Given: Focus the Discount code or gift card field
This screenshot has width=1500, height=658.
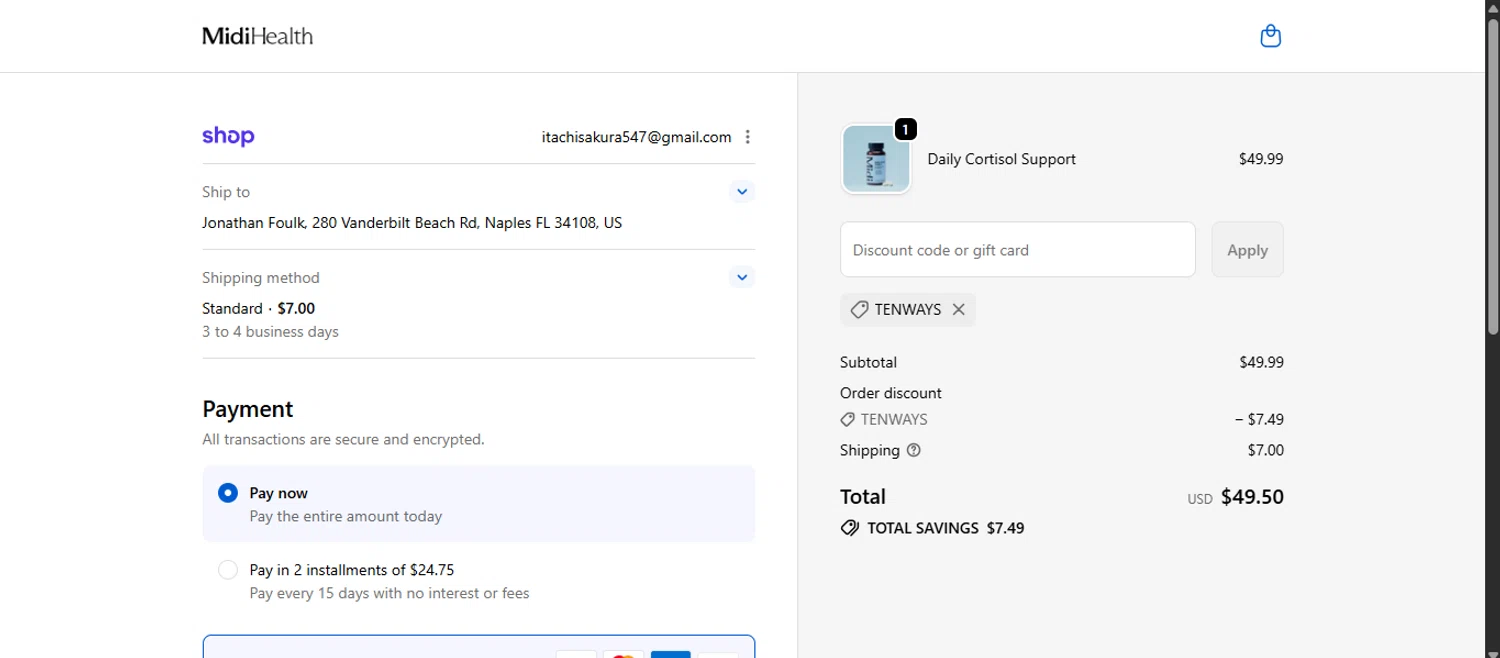Looking at the screenshot, I should coord(1018,250).
